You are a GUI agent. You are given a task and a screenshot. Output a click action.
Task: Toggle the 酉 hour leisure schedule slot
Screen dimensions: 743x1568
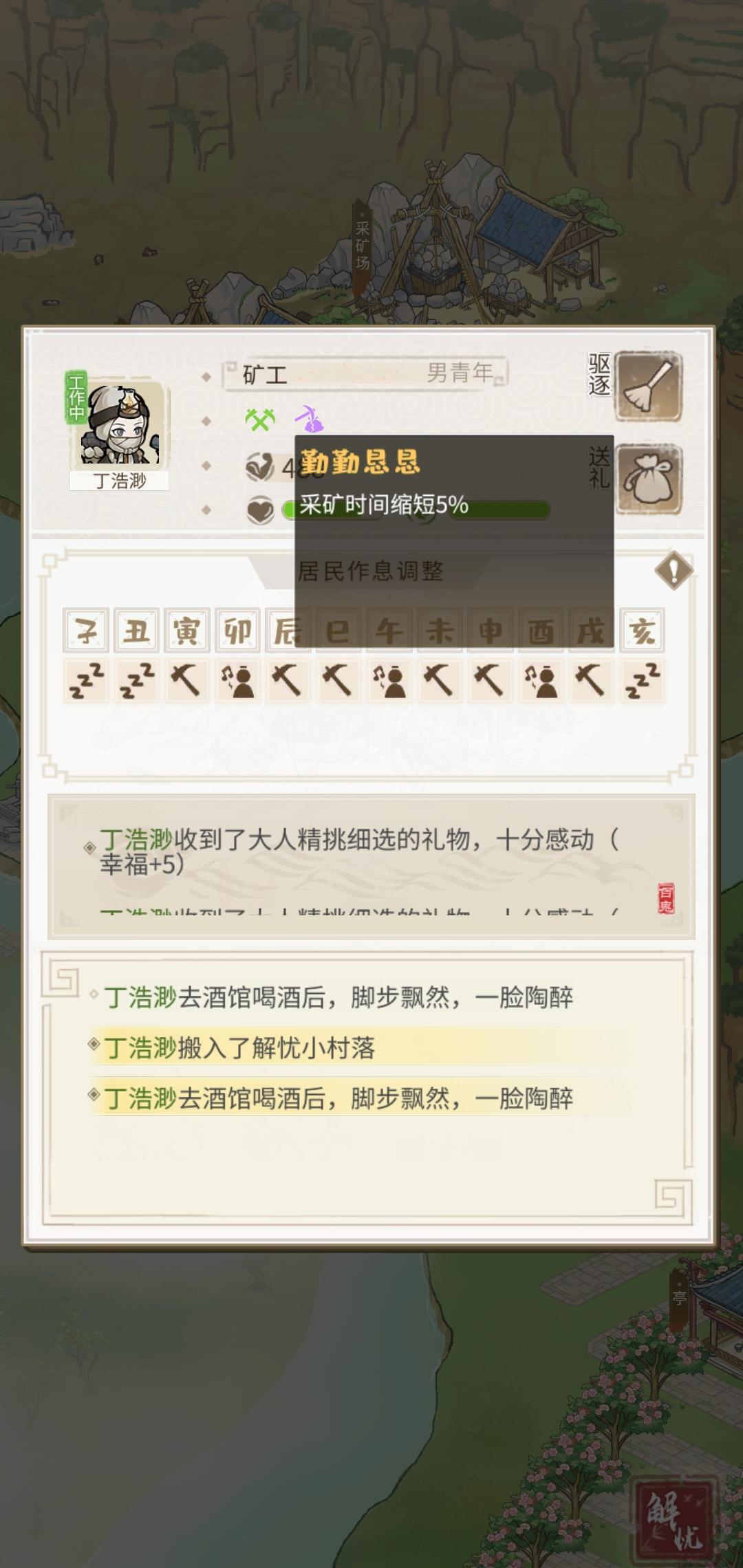click(541, 681)
